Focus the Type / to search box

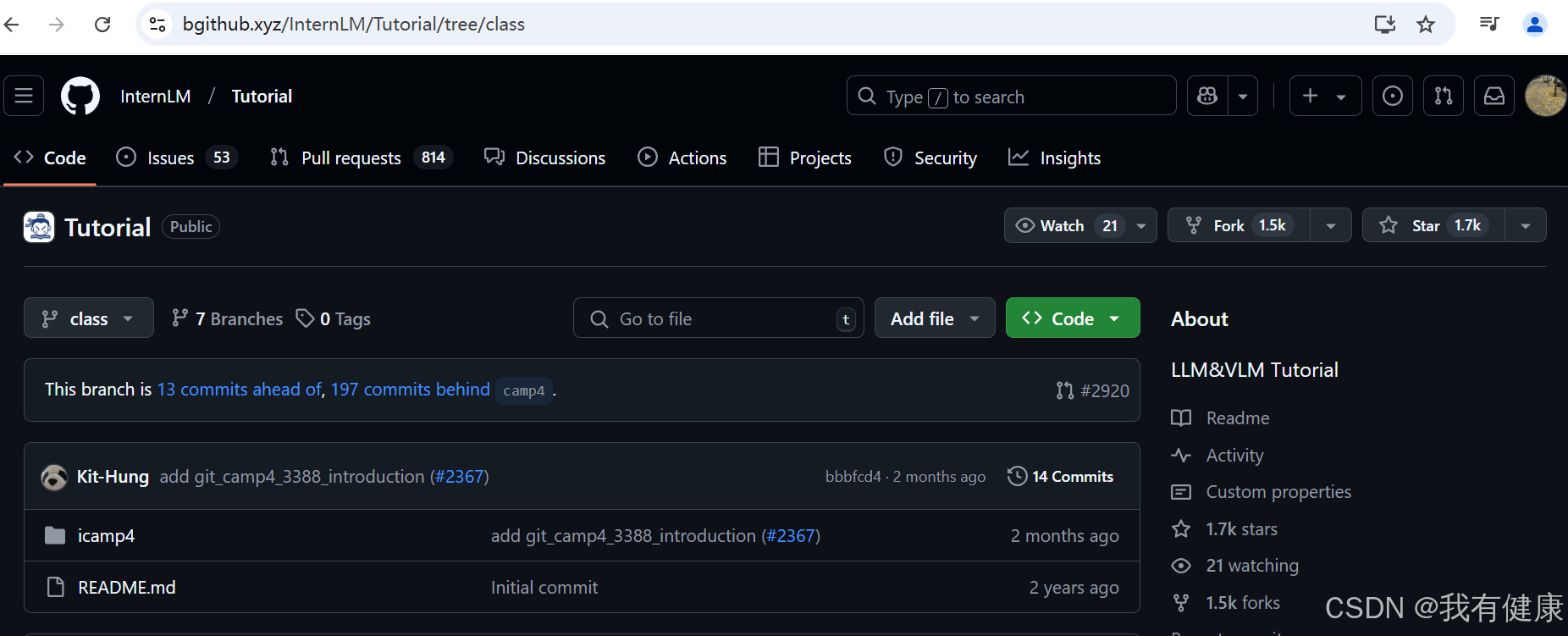(1011, 96)
